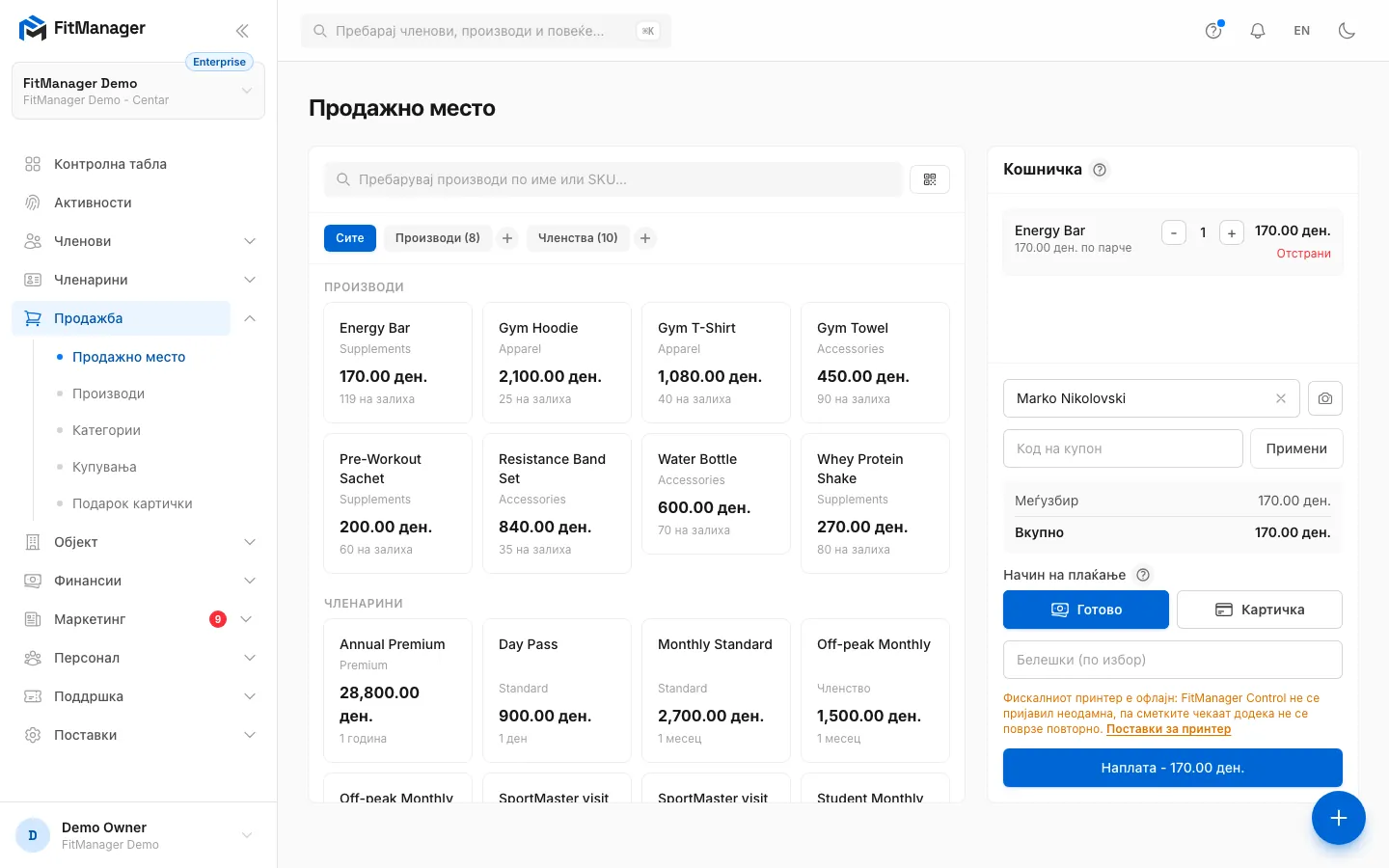The image size is (1389, 868).
Task: Focus the product search field
Action: [613, 179]
